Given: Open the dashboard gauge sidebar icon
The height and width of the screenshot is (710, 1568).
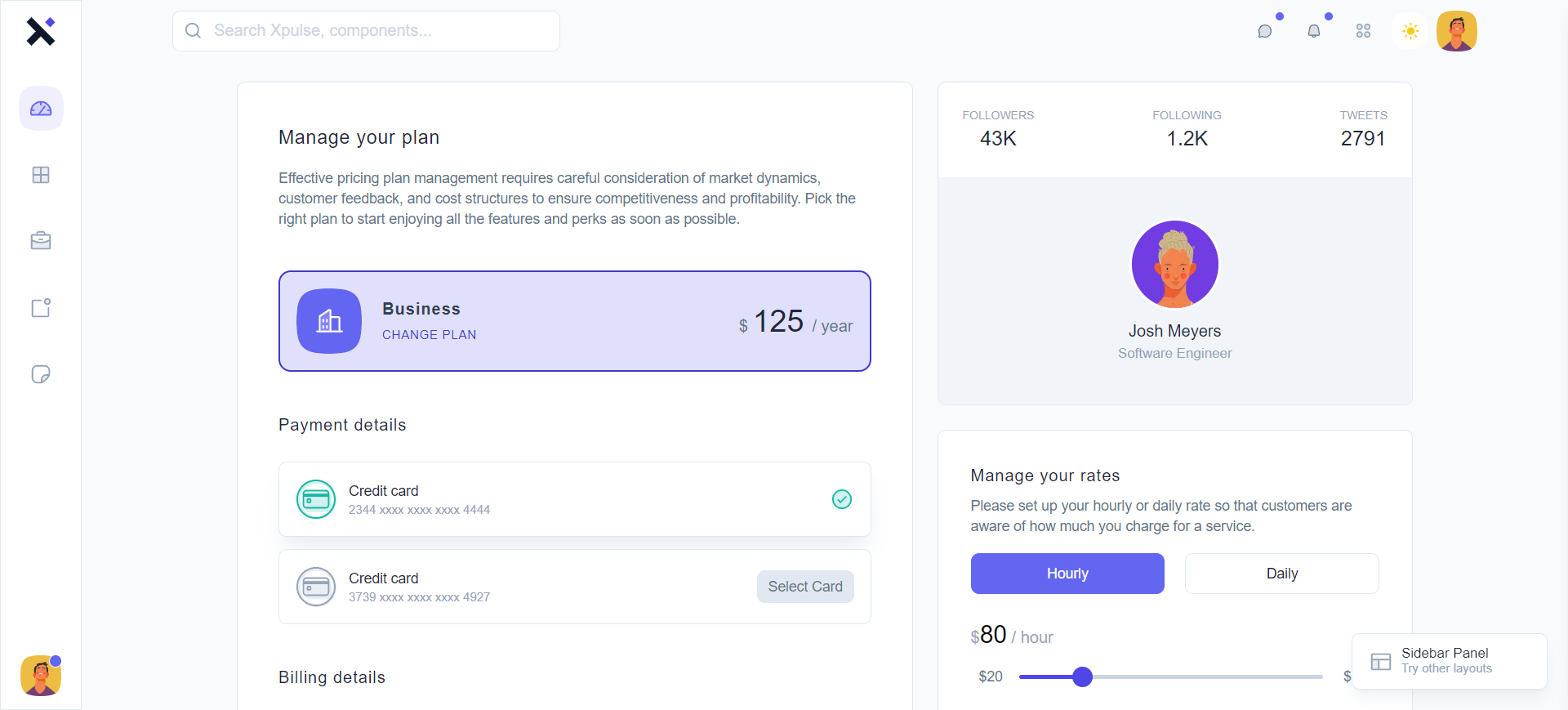Looking at the screenshot, I should (x=41, y=109).
